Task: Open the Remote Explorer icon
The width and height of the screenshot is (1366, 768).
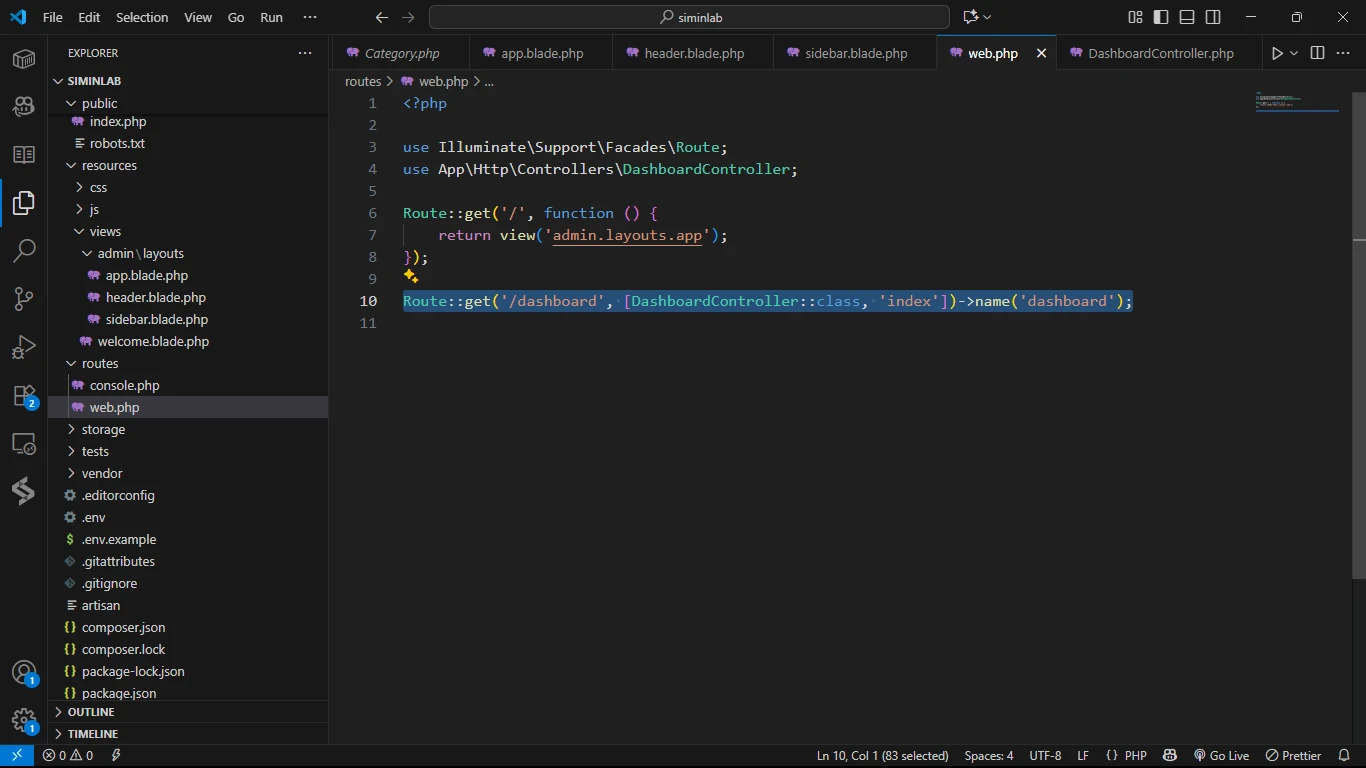Action: [x=24, y=444]
